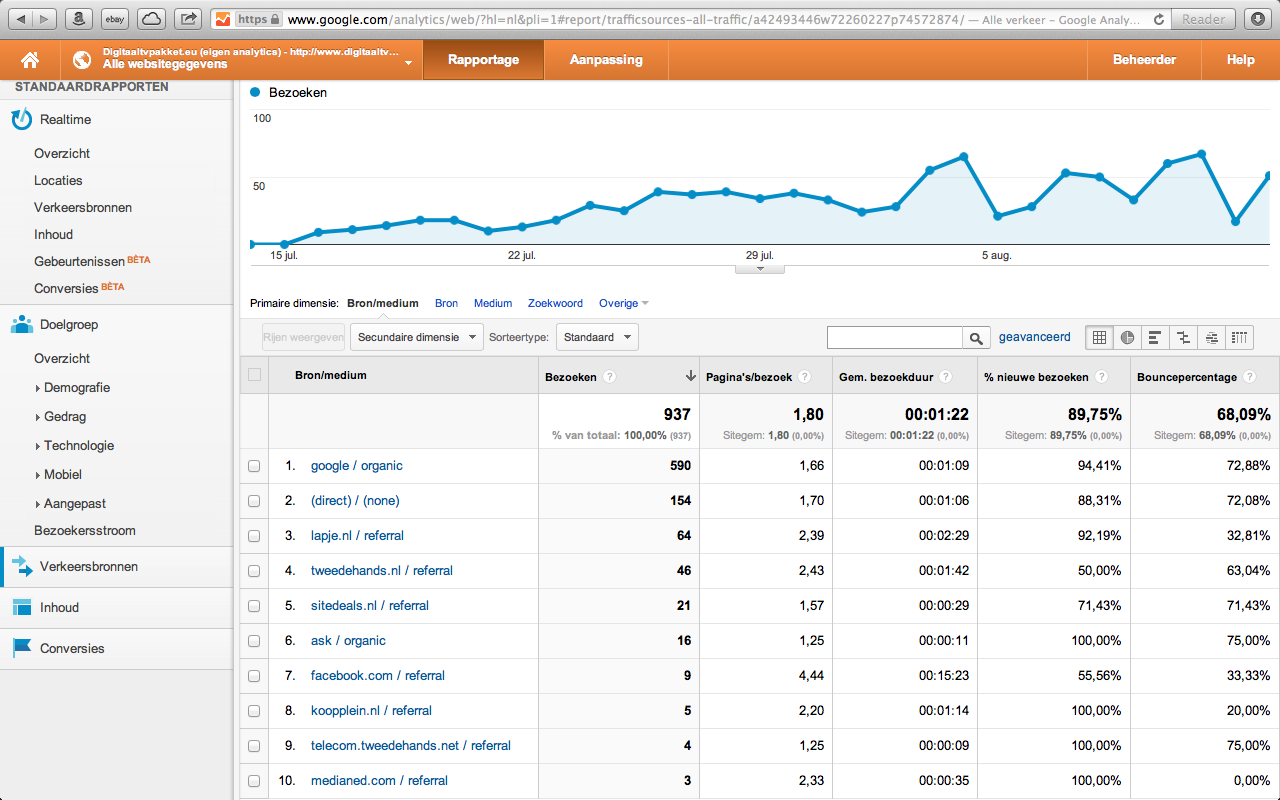The image size is (1280, 800).
Task: Check the ask / organic row checkbox
Action: 254,641
